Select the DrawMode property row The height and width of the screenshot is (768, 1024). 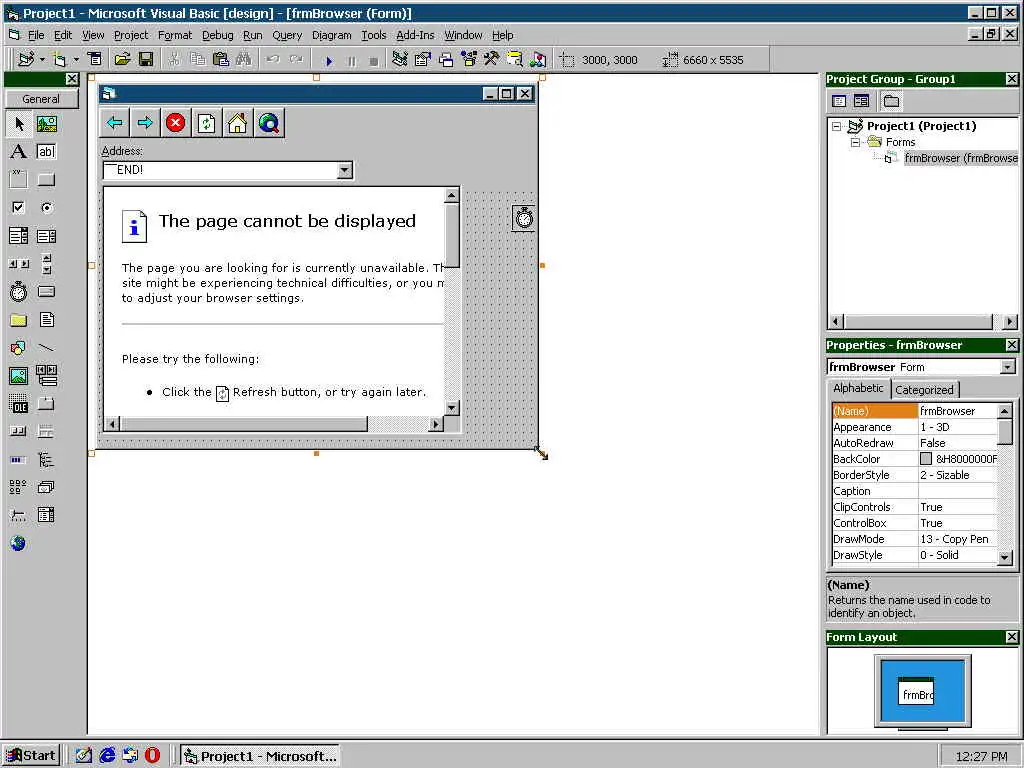tap(914, 539)
